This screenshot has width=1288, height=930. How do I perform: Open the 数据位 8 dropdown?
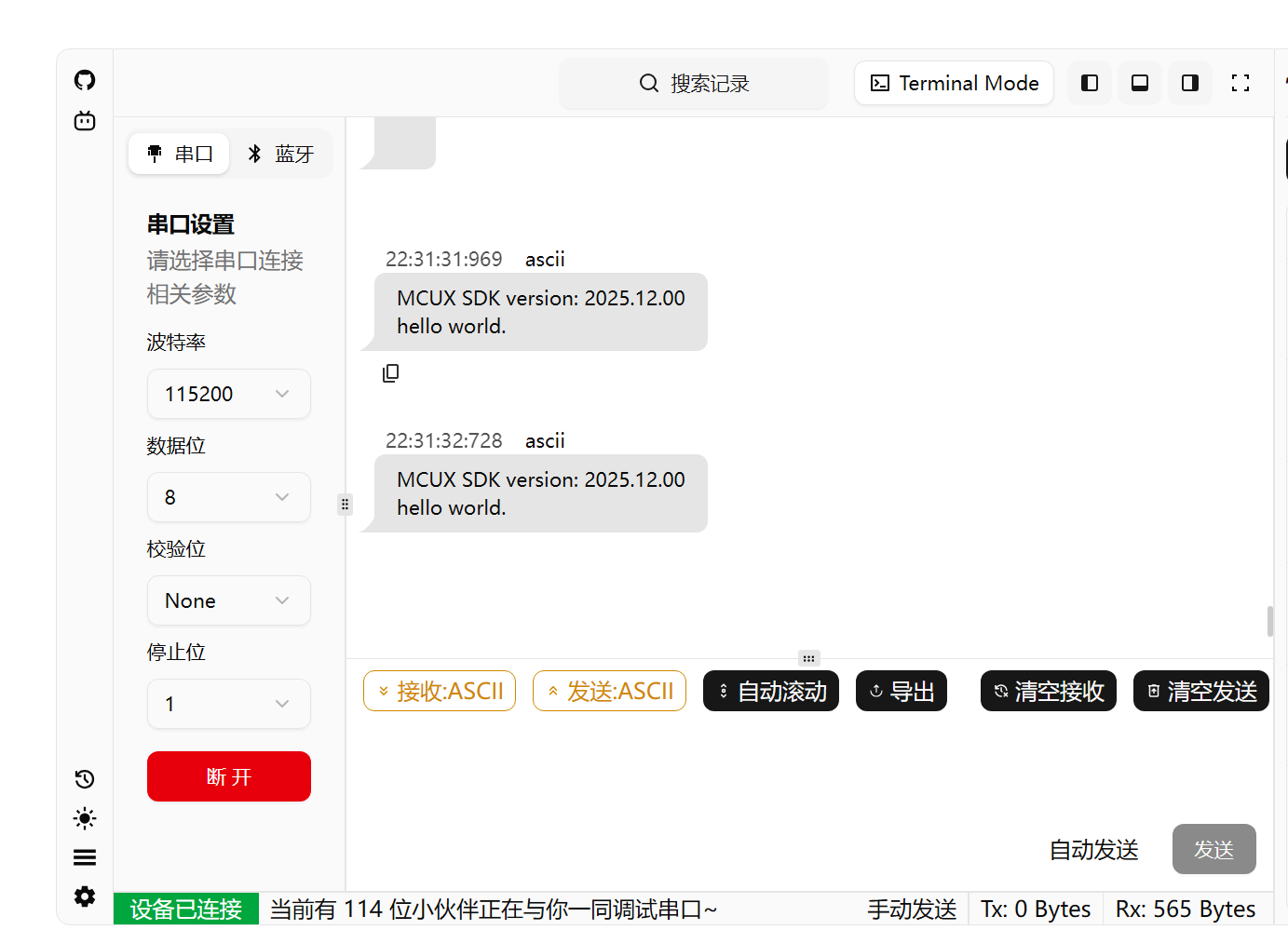pos(229,497)
